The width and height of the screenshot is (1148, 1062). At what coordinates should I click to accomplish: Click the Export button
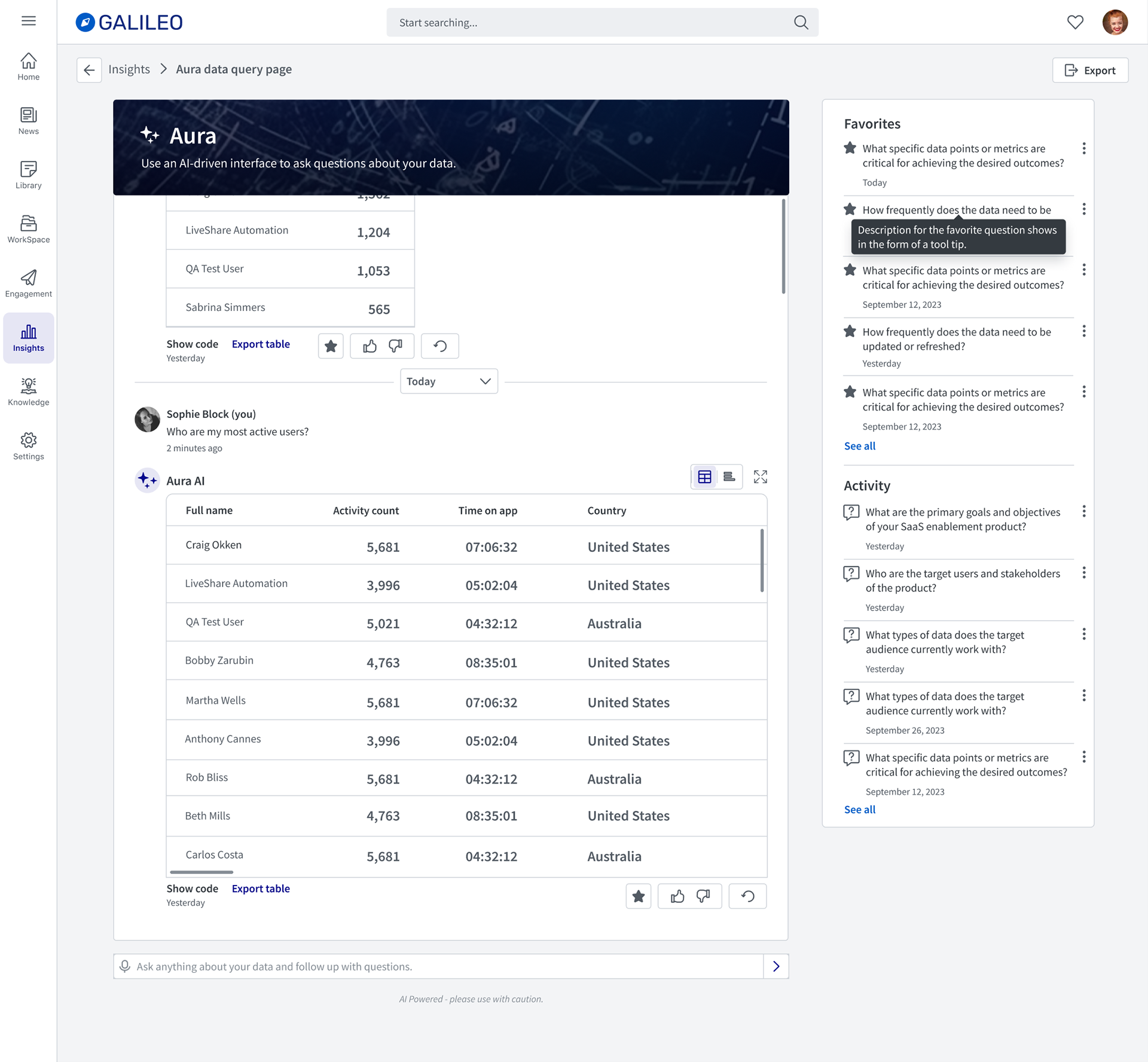1090,70
